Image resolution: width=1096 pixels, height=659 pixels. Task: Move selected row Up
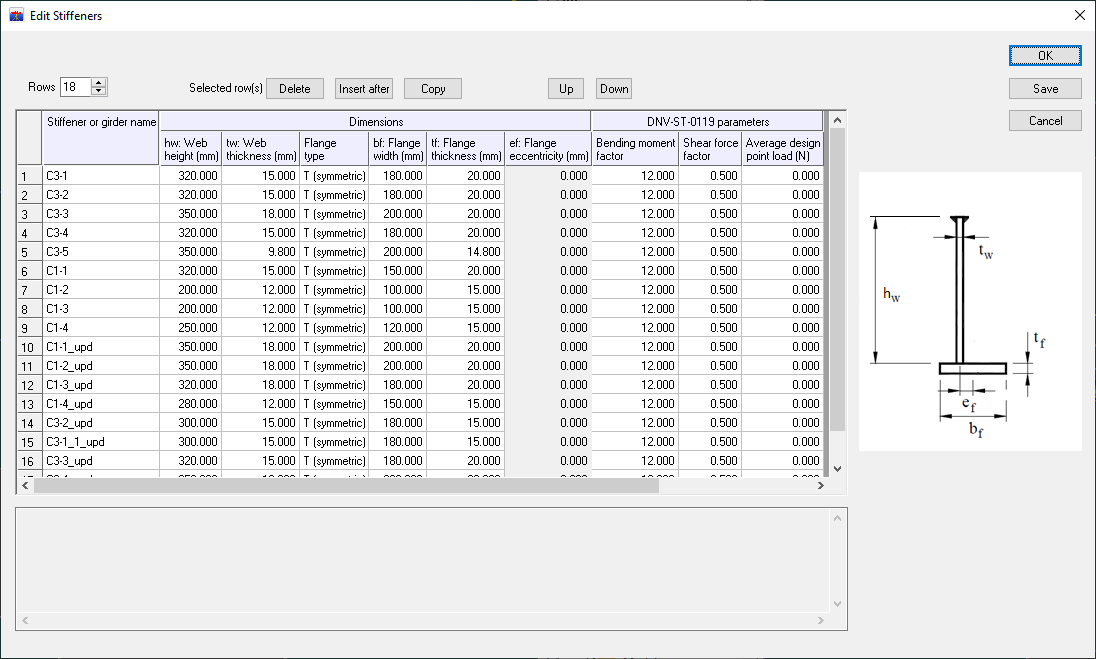[x=566, y=89]
